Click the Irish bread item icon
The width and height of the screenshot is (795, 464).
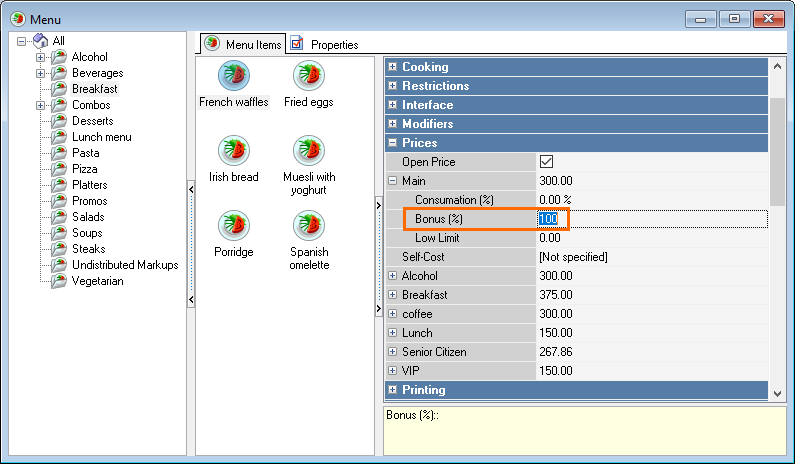[x=234, y=151]
